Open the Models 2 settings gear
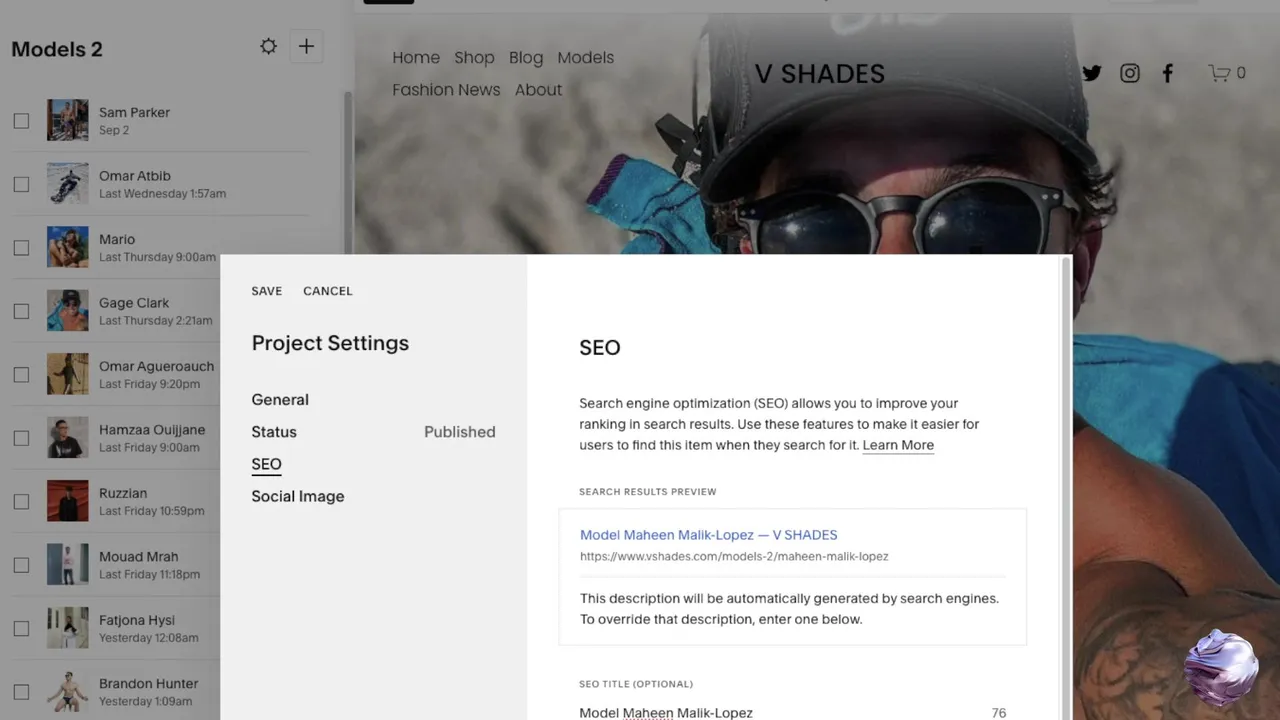Image resolution: width=1280 pixels, height=720 pixels. coord(268,47)
